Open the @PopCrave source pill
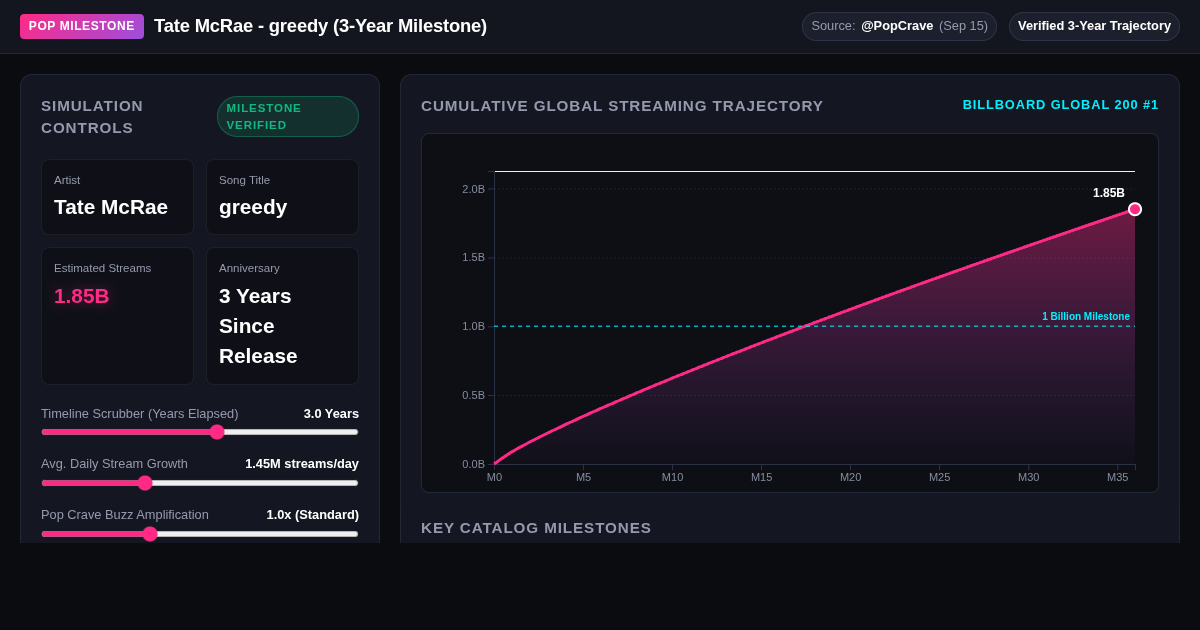 pyautogui.click(x=899, y=26)
